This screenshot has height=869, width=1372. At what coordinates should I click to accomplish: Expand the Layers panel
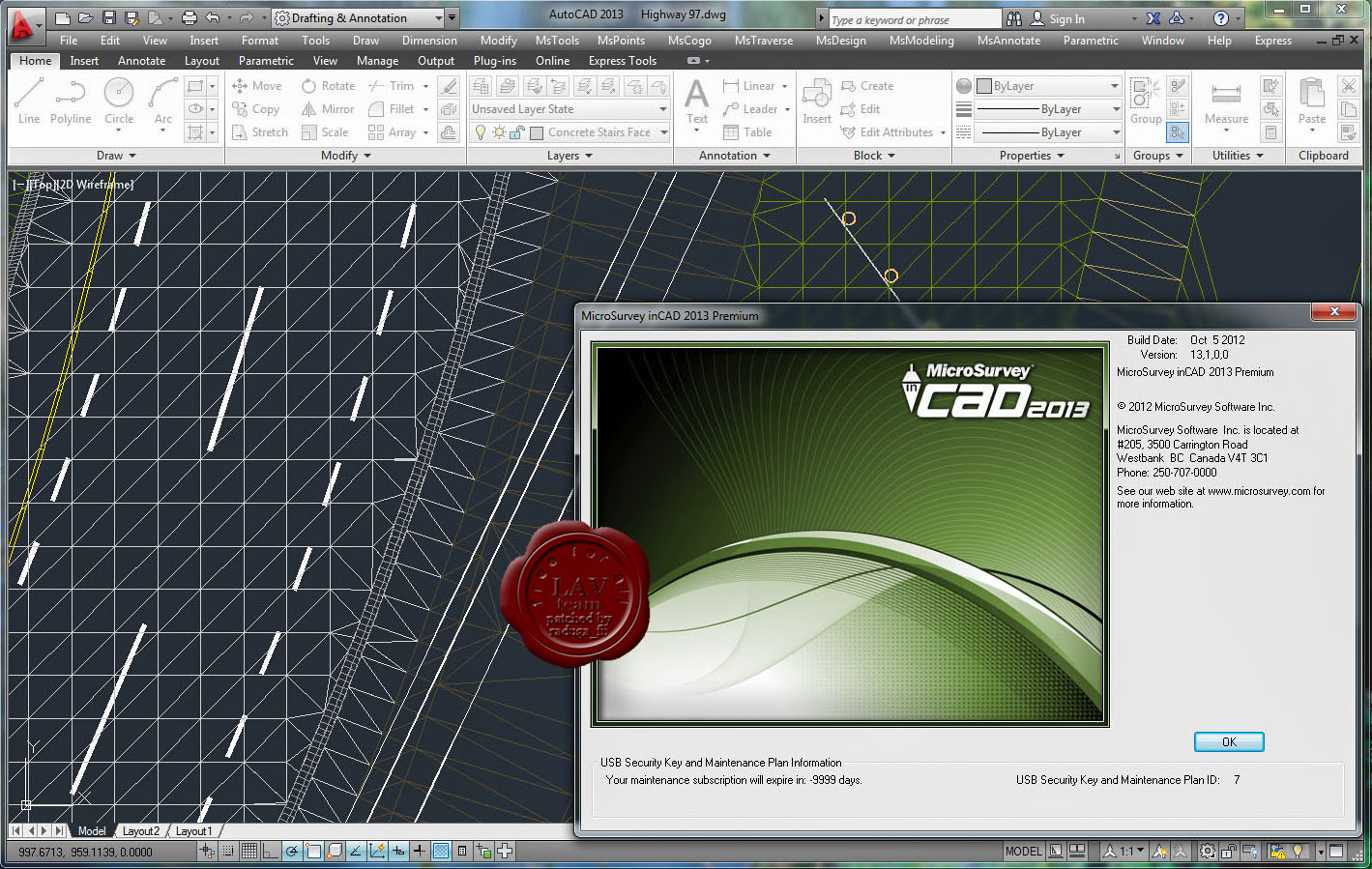pos(569,156)
